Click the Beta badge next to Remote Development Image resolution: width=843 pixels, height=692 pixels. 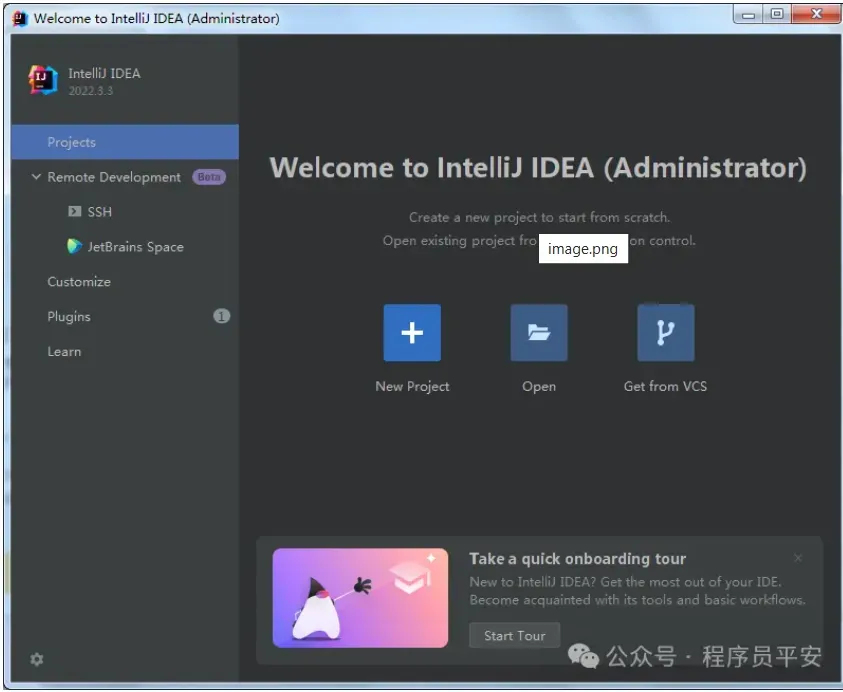point(209,177)
